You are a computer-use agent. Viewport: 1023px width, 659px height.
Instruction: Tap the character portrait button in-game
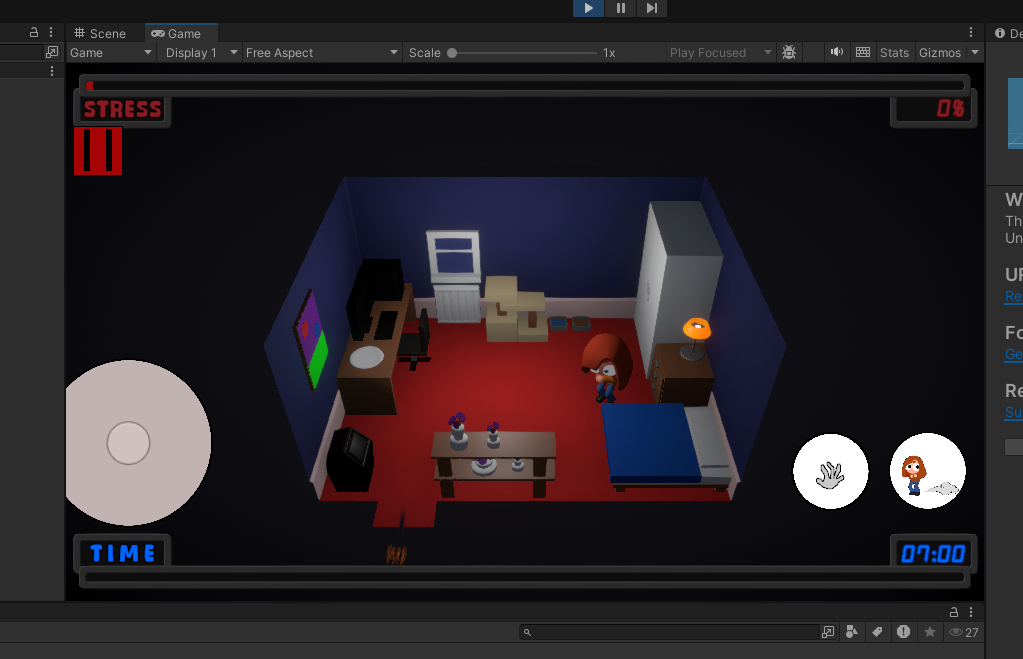pos(926,471)
